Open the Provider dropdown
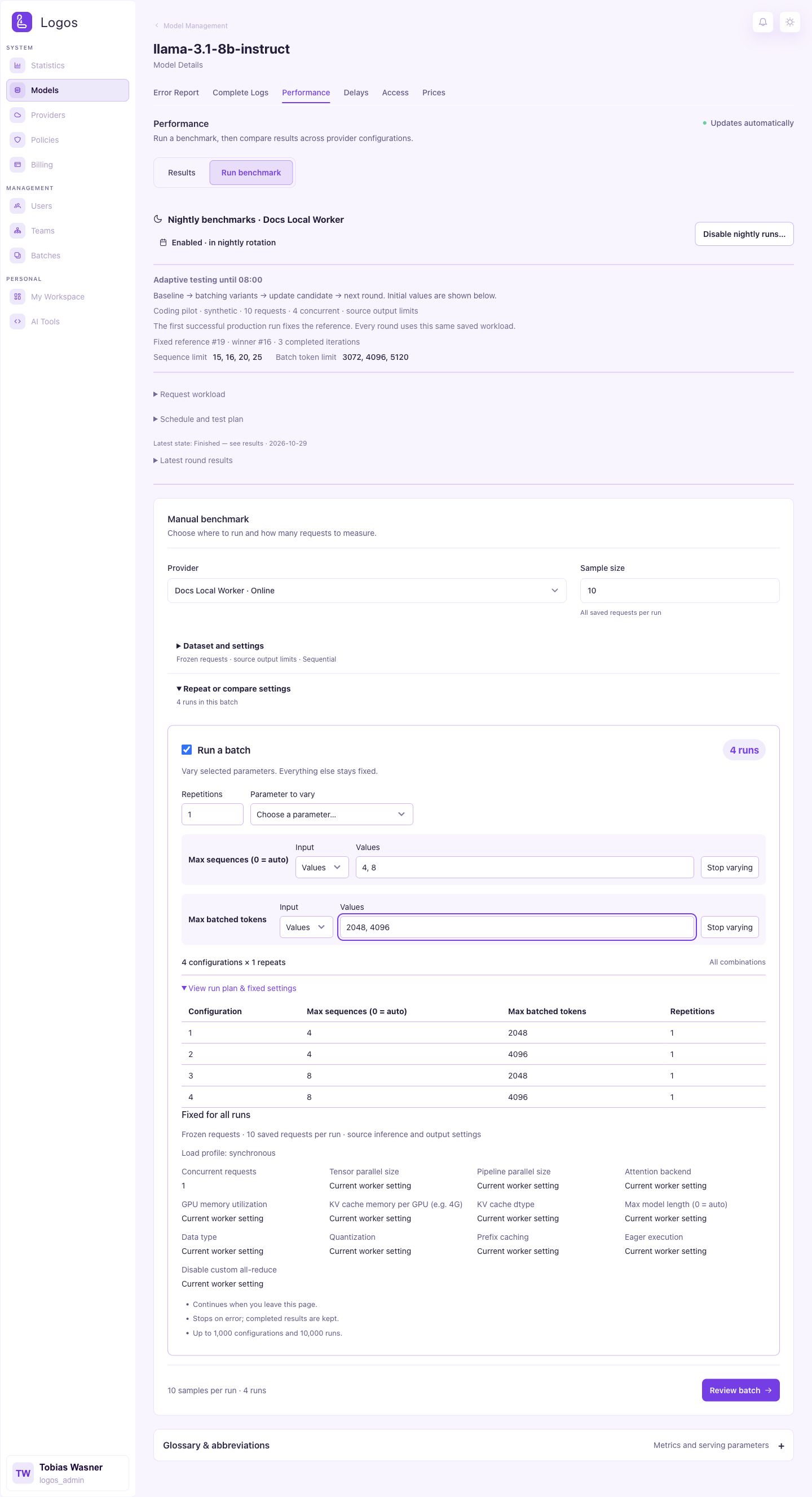 point(367,591)
